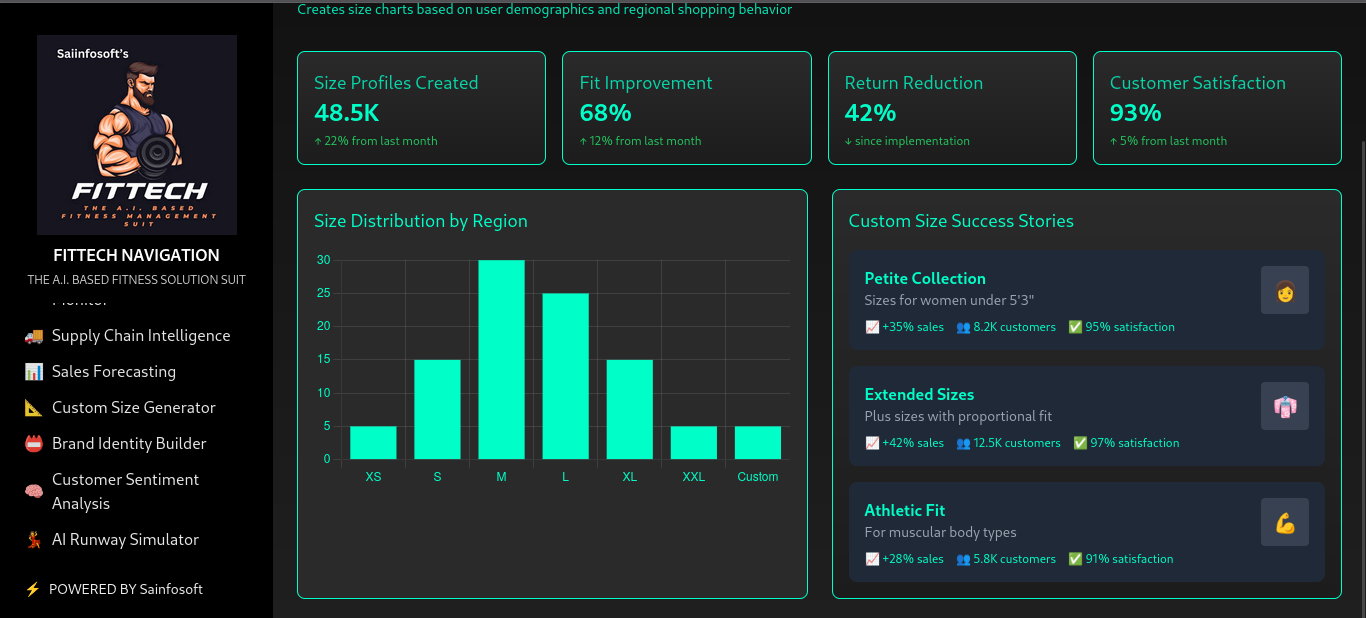This screenshot has height=618, width=1366.
Task: Click the Customer Satisfaction 93% card
Action: pos(1216,108)
